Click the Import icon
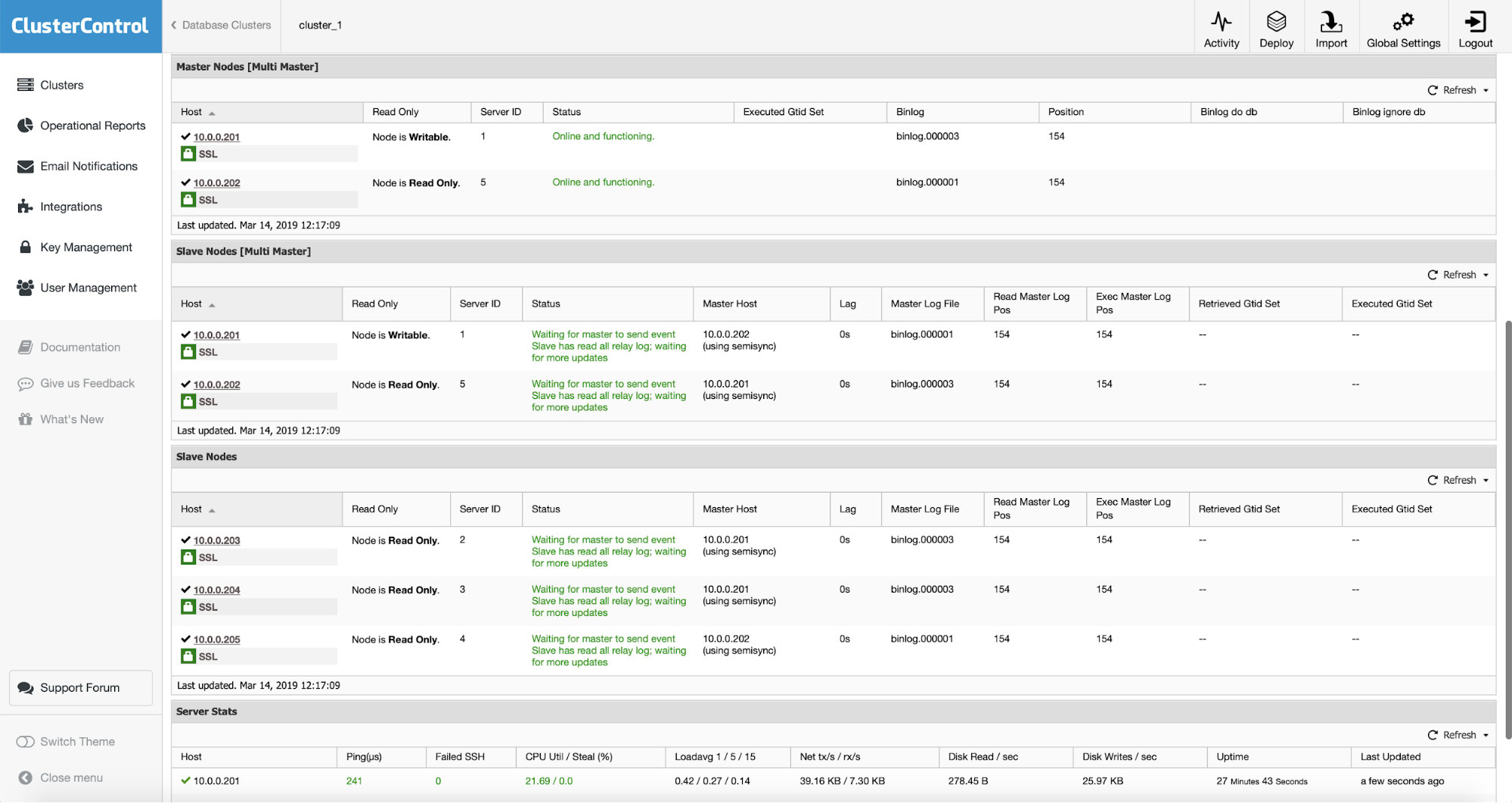This screenshot has width=1512, height=803. [1330, 21]
